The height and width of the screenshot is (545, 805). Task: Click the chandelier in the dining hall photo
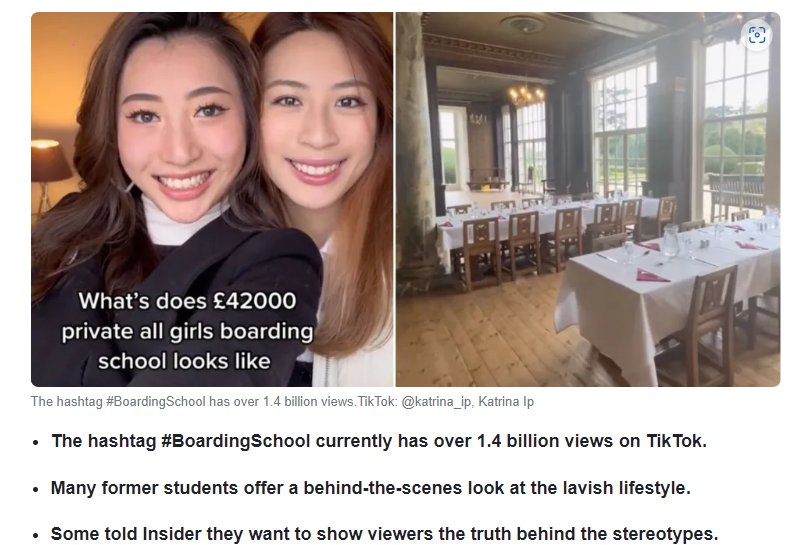[526, 94]
